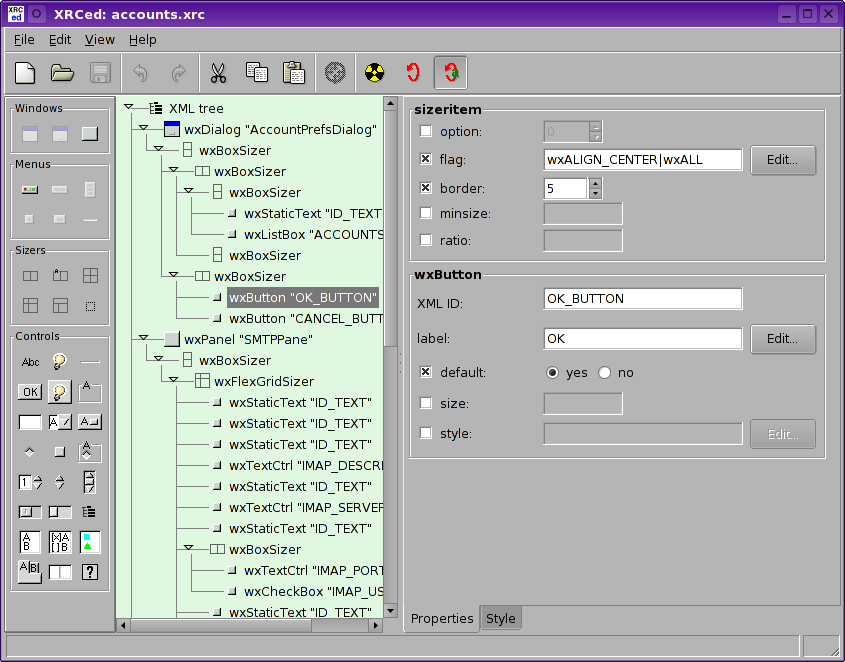This screenshot has width=845, height=662.
Task: Collapse the wxFlexGridSizer tree node
Action: tap(173, 381)
